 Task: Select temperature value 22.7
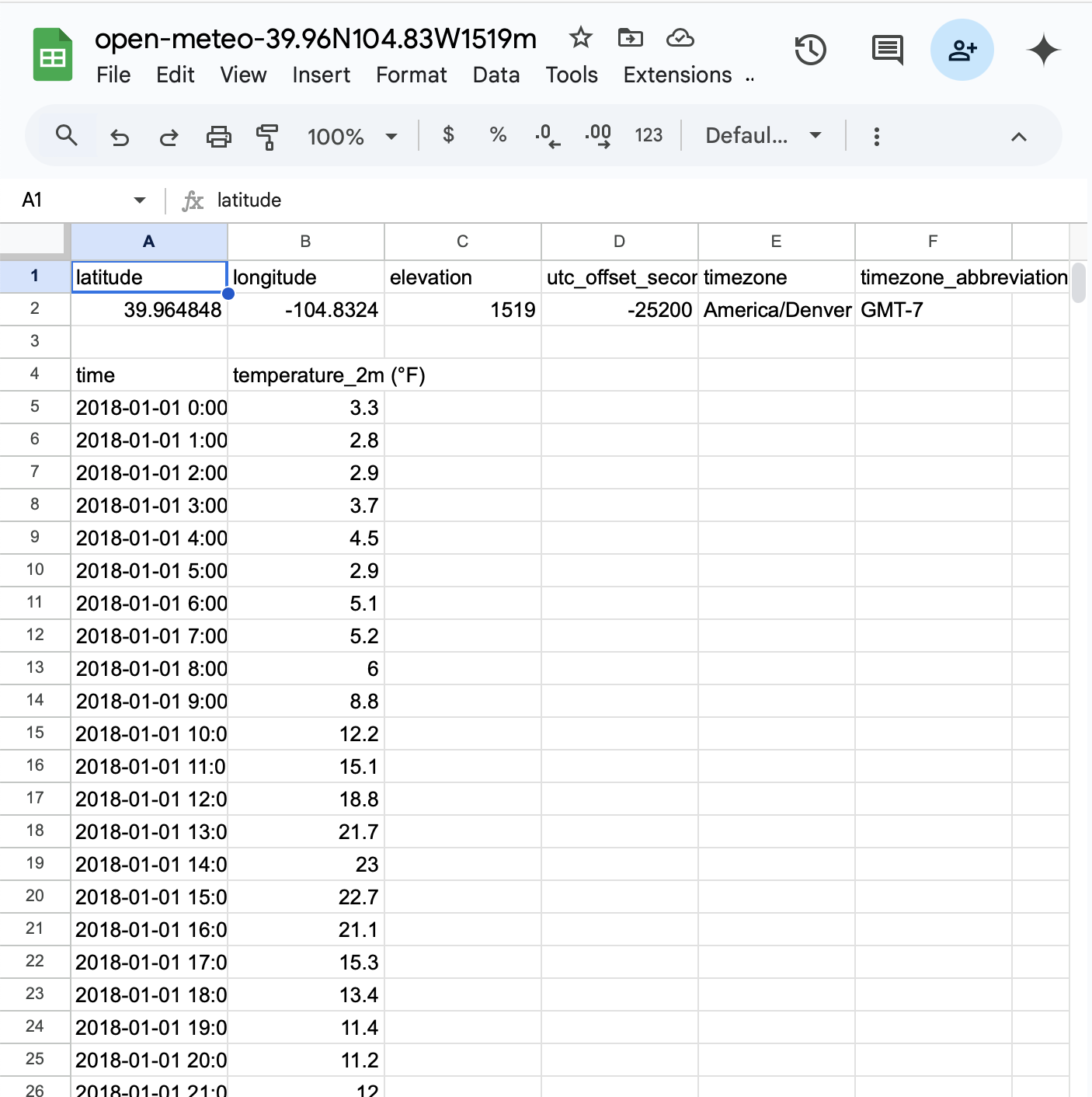[x=306, y=897]
